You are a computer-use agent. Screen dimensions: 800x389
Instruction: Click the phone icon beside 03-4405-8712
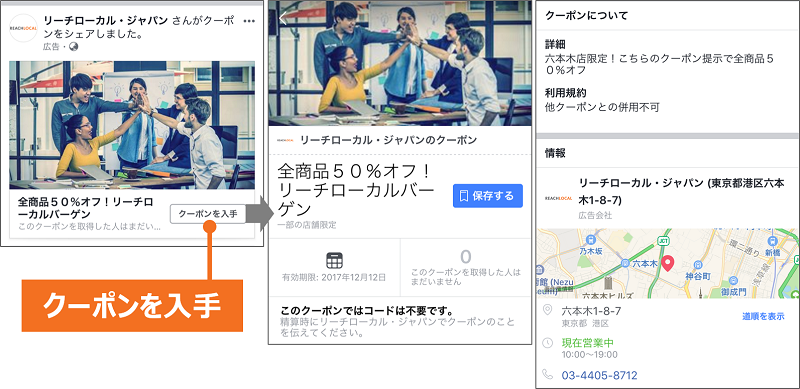tap(547, 375)
